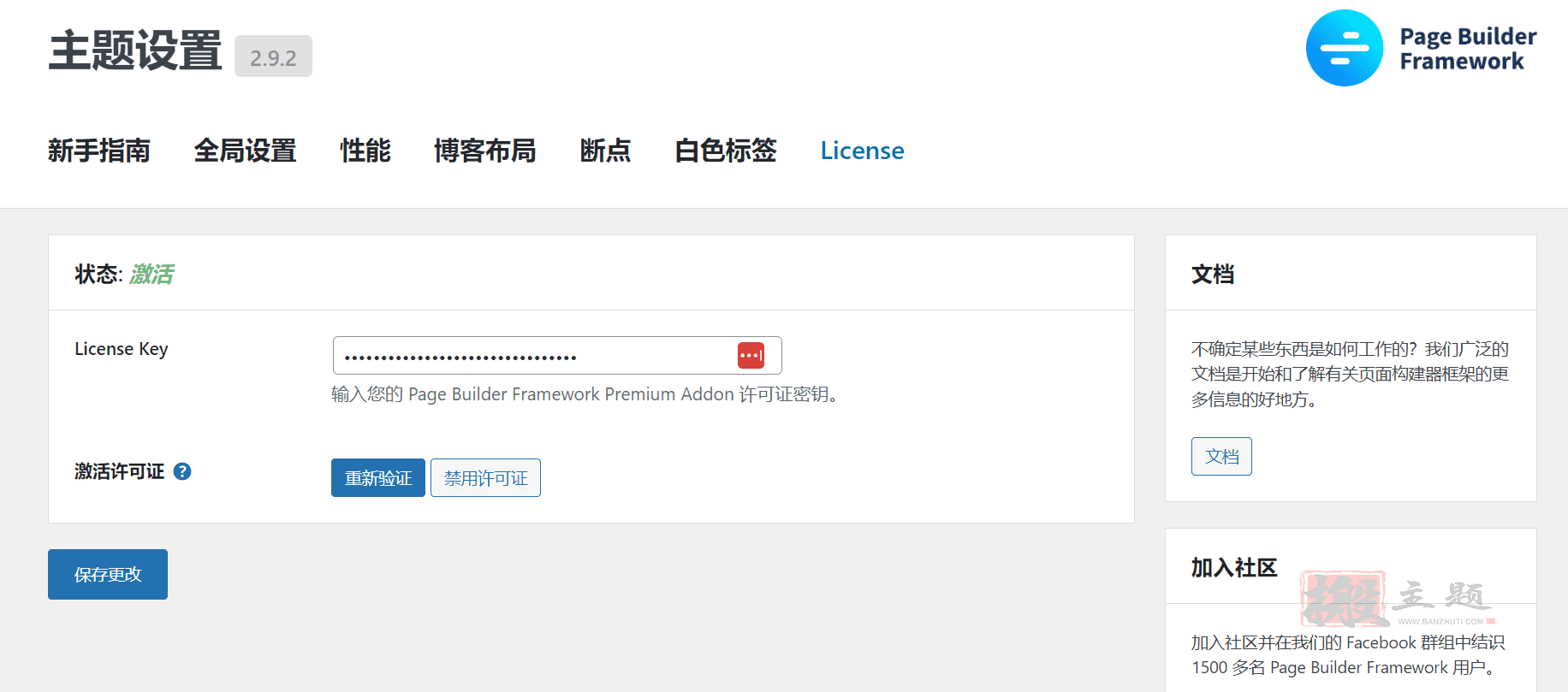Viewport: 1568px width, 692px height.
Task: Click the 禁用许可证 button
Action: pos(485,477)
